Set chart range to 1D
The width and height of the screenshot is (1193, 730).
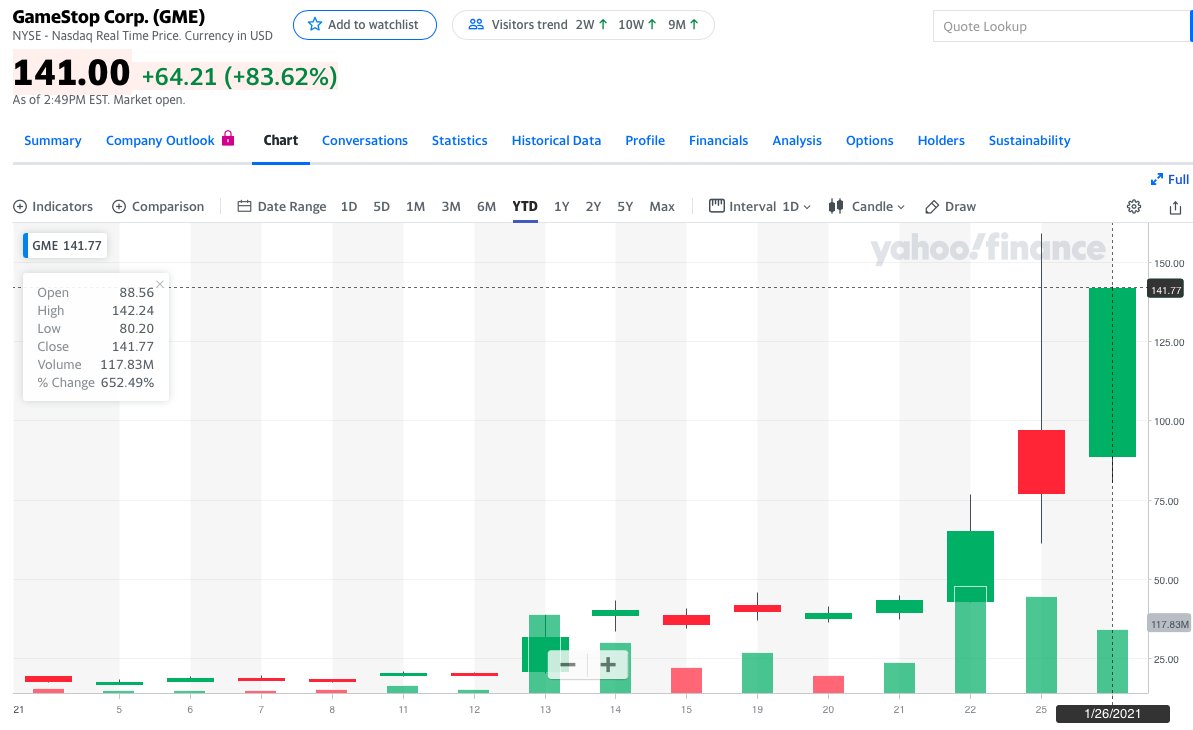[348, 207]
